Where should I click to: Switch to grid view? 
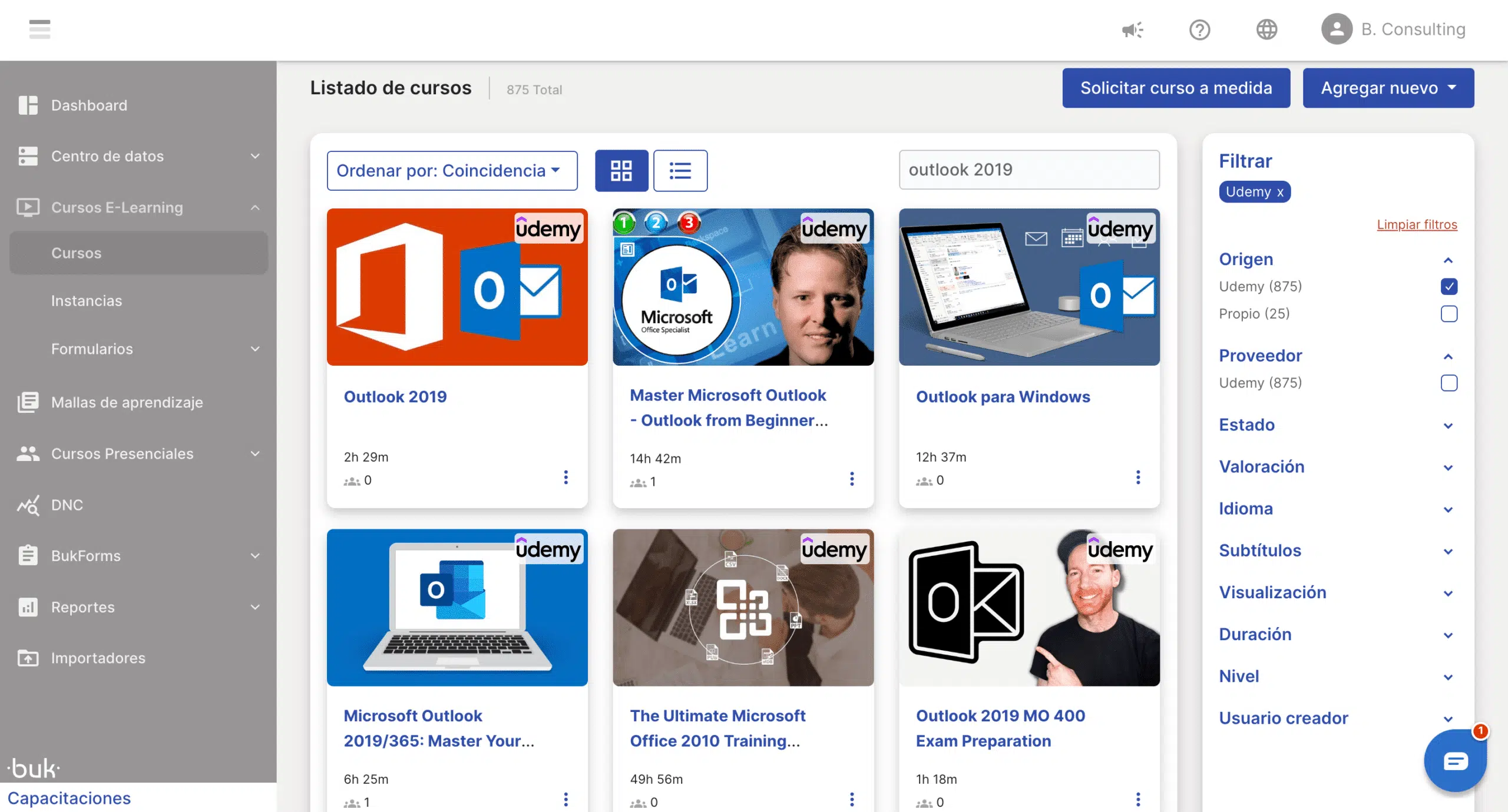tap(621, 171)
